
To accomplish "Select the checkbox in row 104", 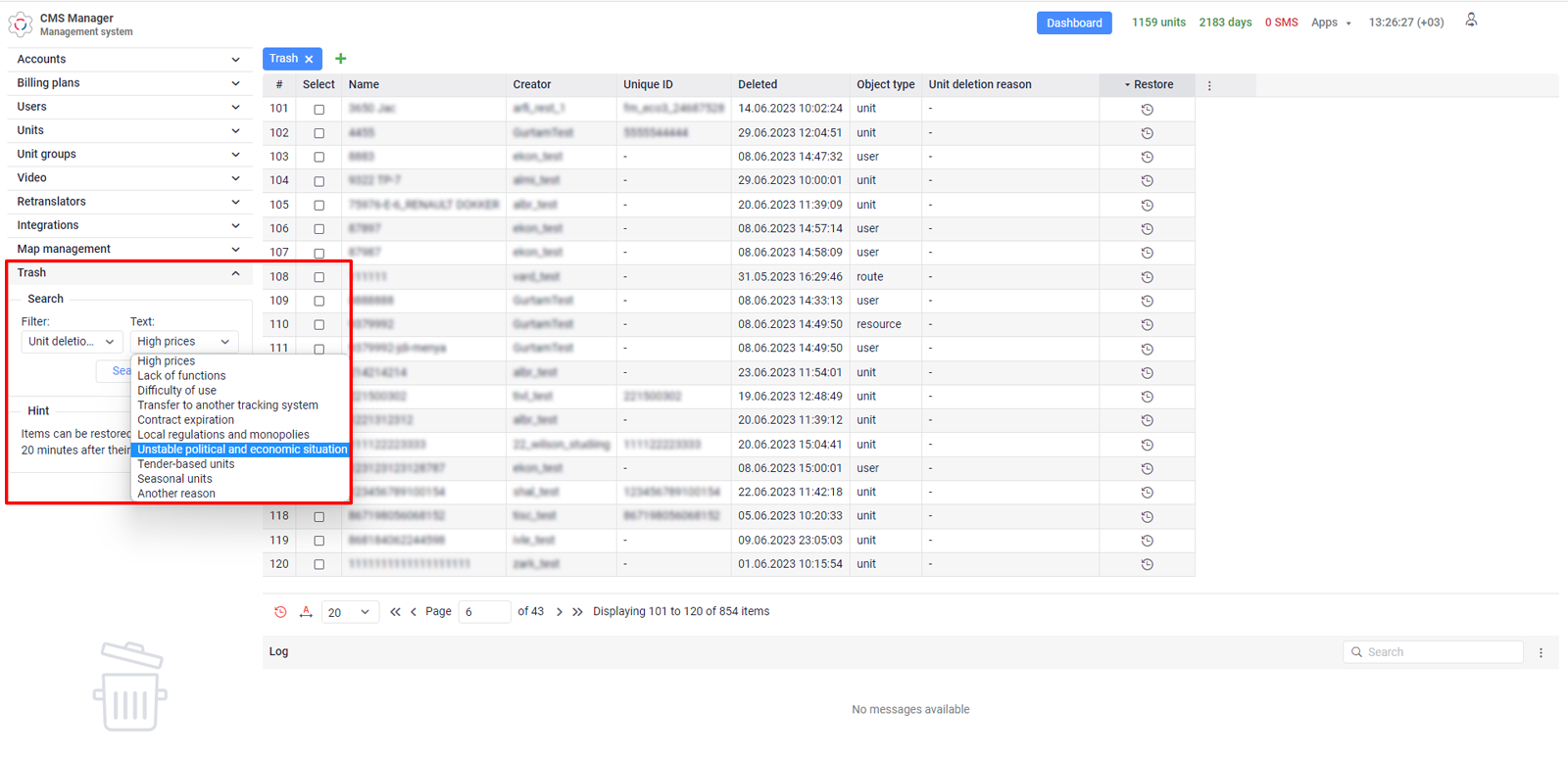I will [x=318, y=181].
